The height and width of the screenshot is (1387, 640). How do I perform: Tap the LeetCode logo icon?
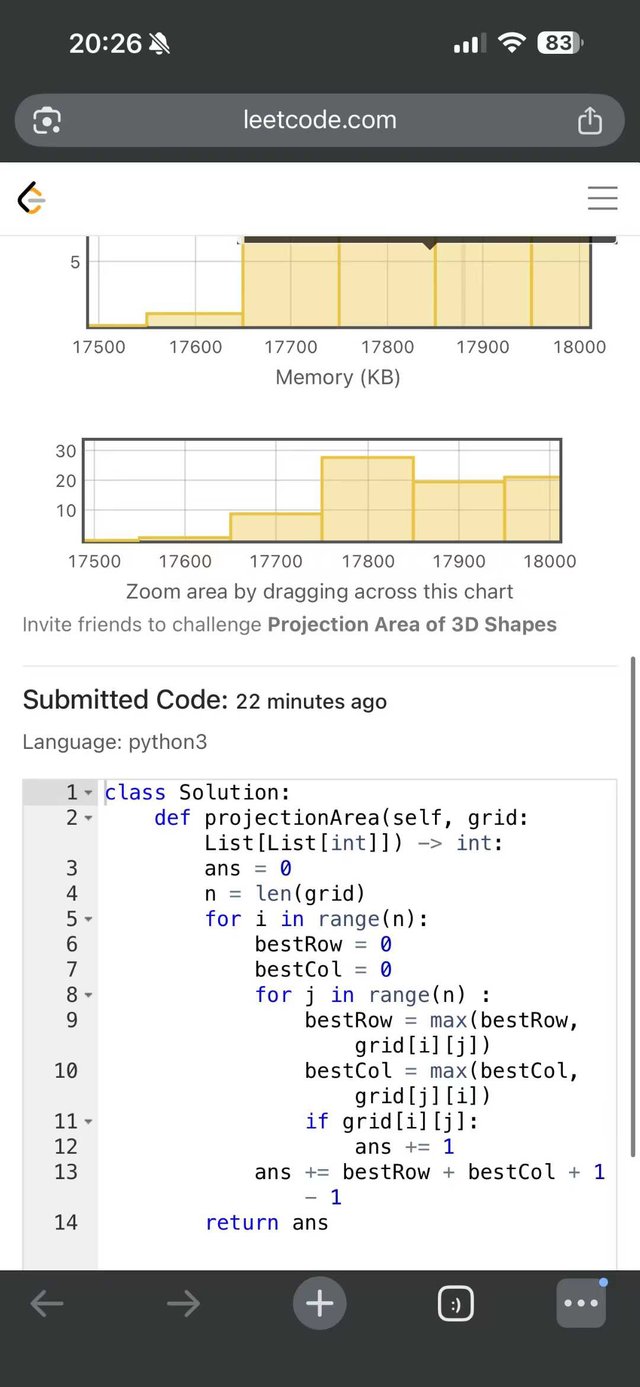[x=32, y=198]
